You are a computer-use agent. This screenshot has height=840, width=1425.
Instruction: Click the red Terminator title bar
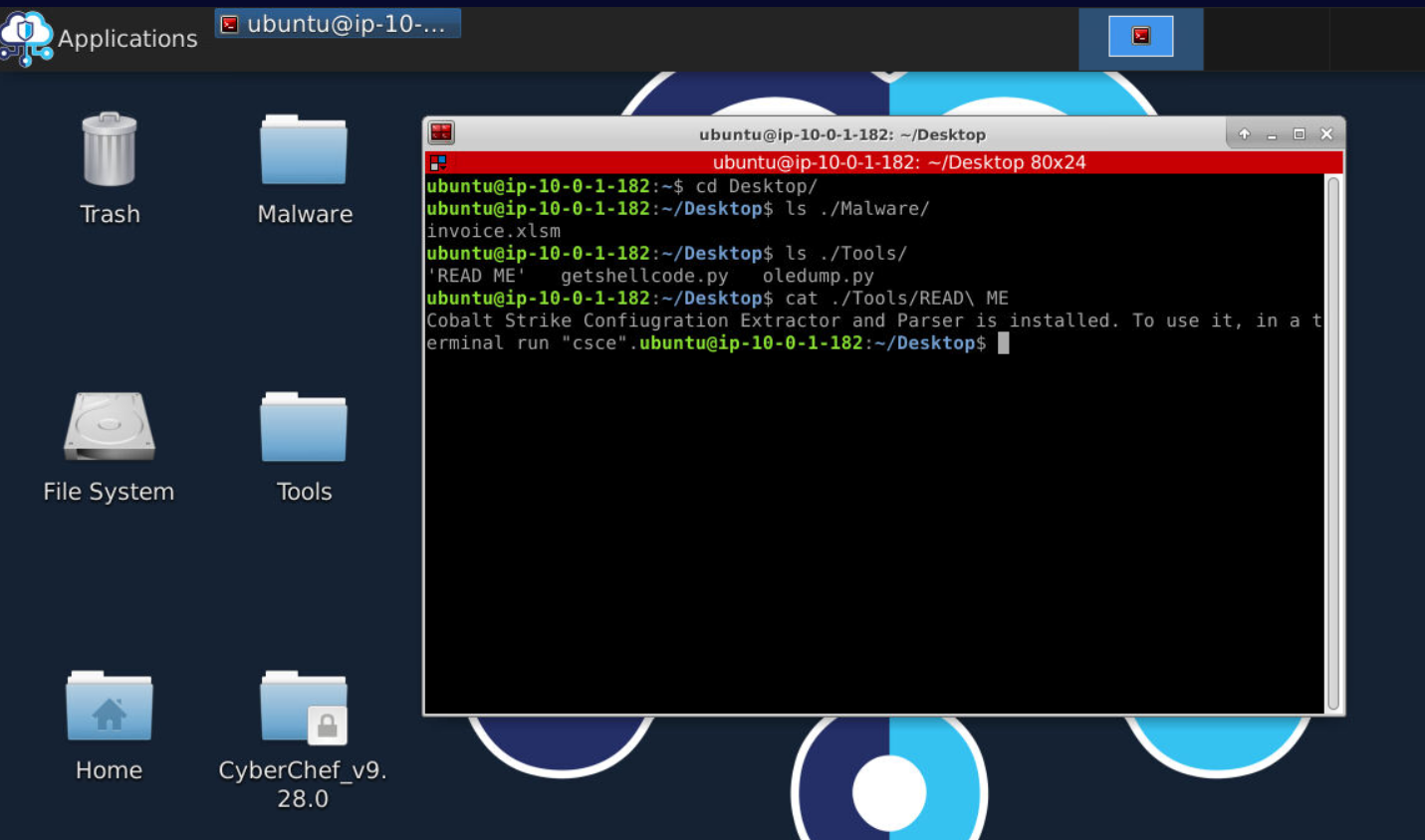coord(884,162)
